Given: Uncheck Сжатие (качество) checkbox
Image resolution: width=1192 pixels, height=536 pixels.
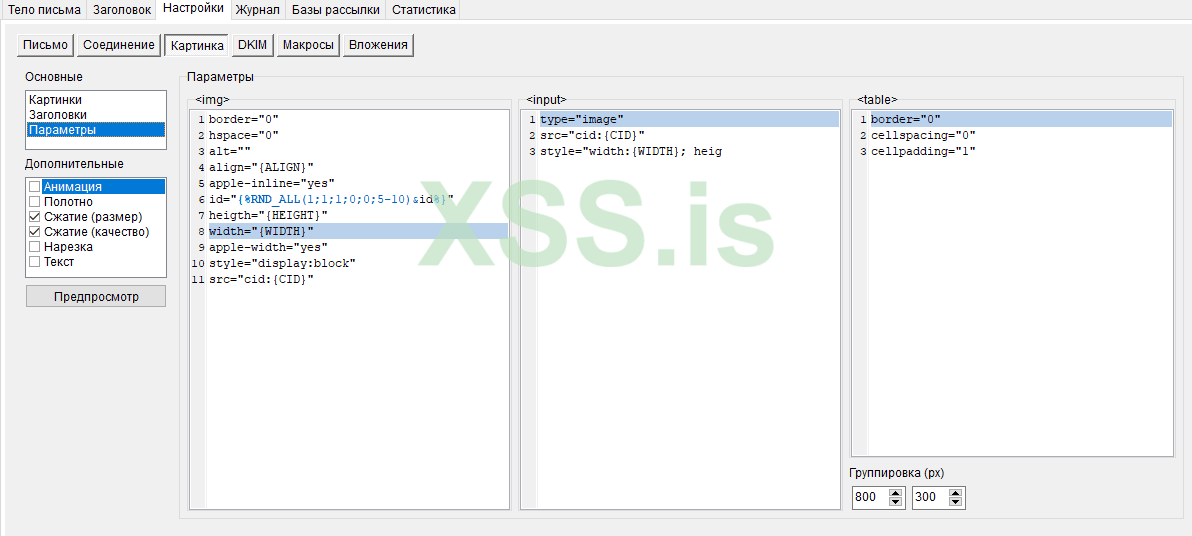Looking at the screenshot, I should pyautogui.click(x=34, y=232).
